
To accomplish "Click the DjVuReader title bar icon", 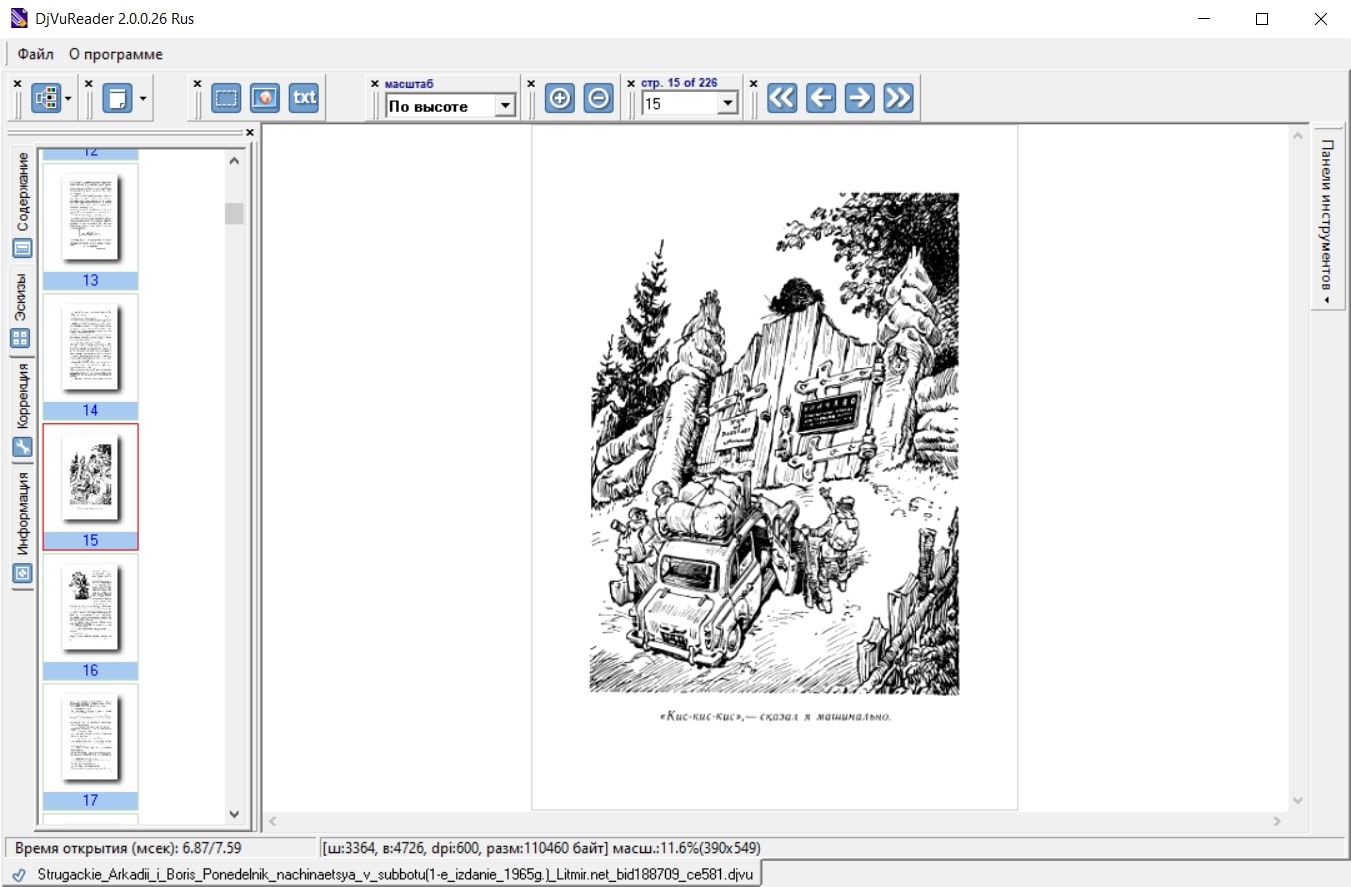I will pyautogui.click(x=18, y=19).
